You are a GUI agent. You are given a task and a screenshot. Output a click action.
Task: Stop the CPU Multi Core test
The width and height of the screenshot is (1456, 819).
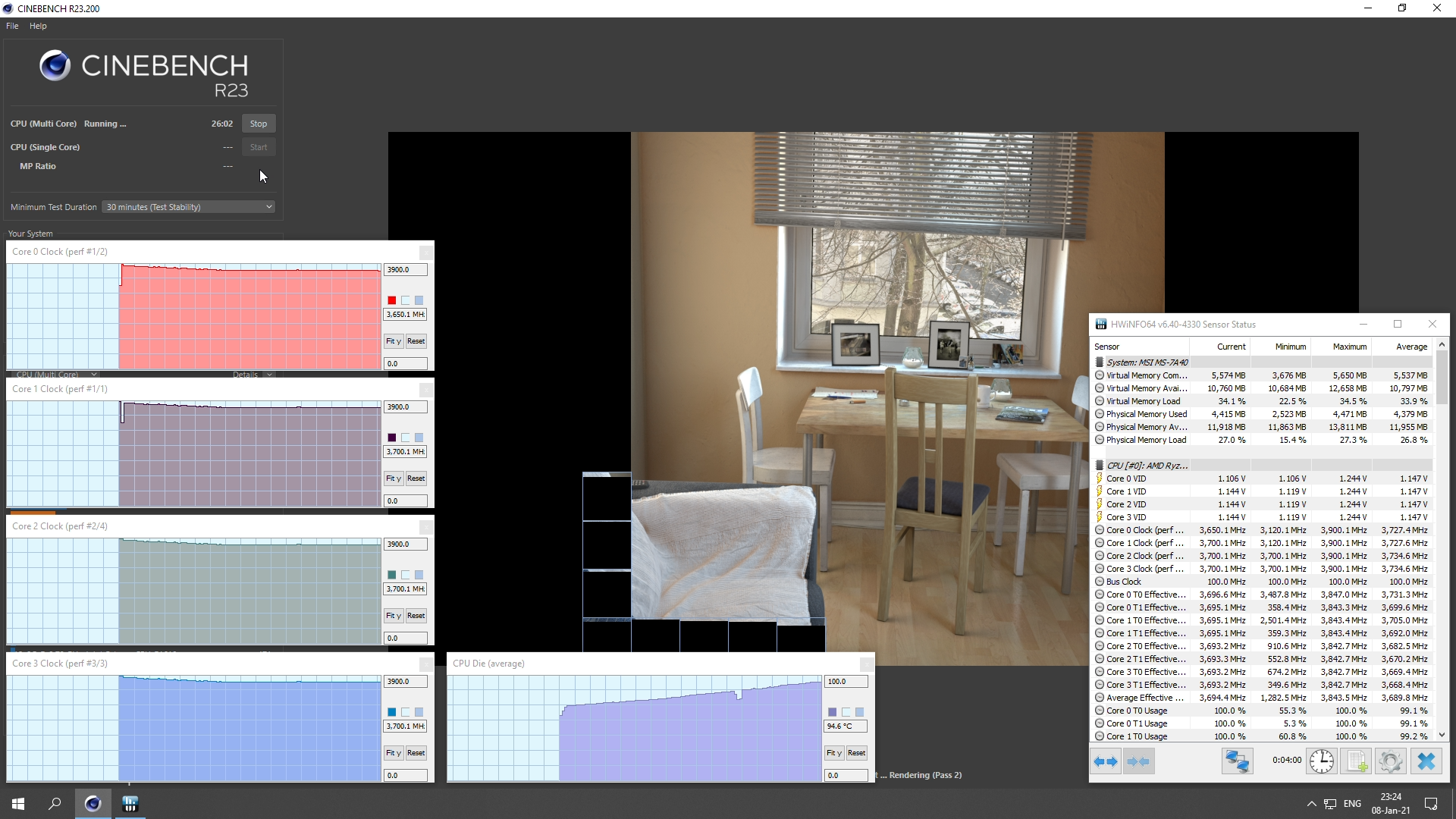[259, 124]
